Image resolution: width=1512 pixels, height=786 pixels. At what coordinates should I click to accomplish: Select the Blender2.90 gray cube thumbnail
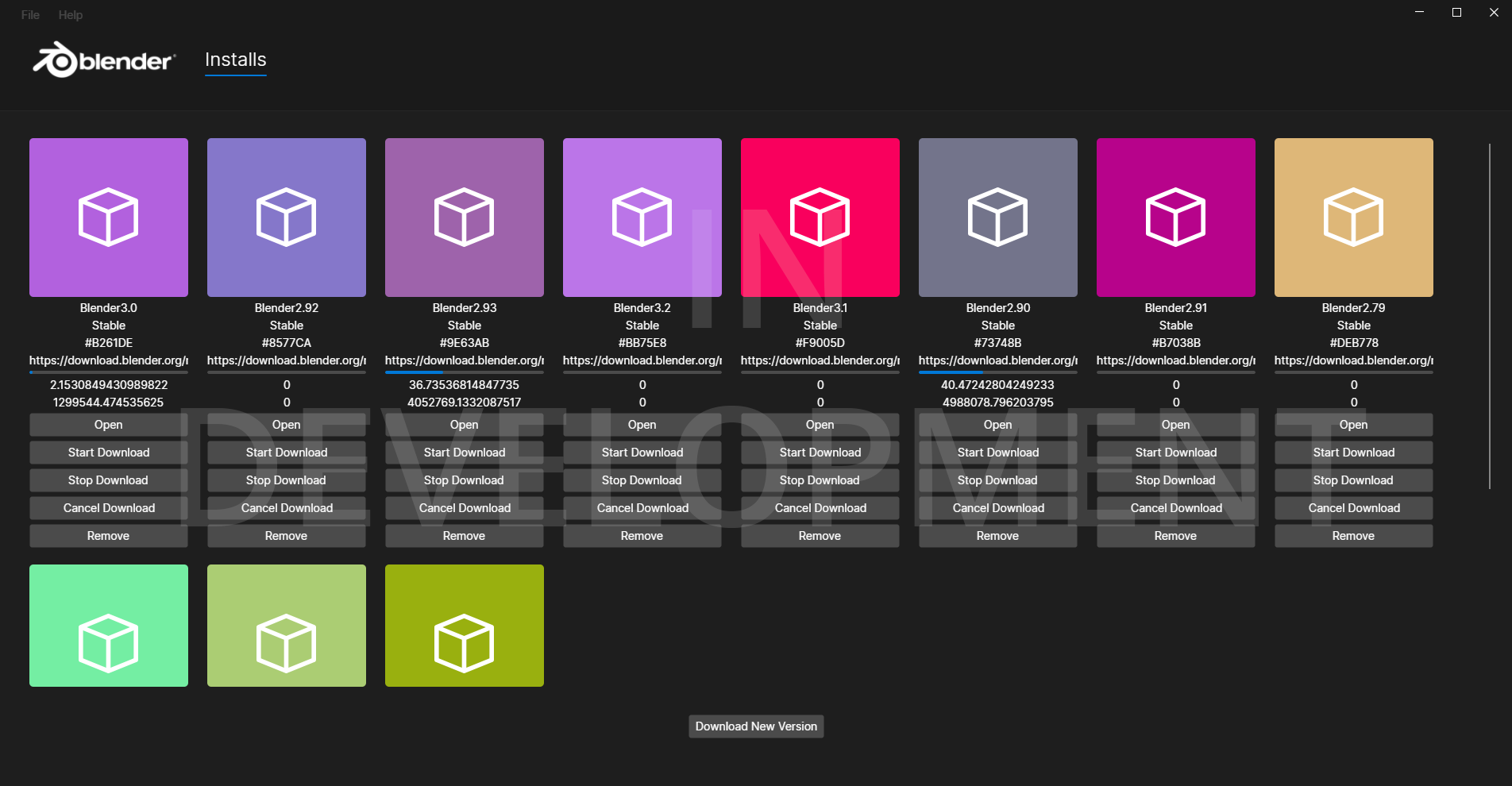998,218
